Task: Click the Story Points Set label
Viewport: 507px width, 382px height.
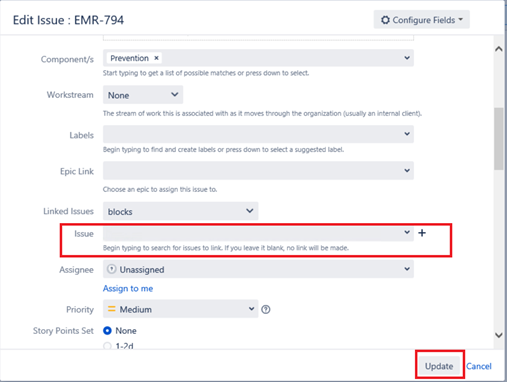Action: (x=63, y=331)
